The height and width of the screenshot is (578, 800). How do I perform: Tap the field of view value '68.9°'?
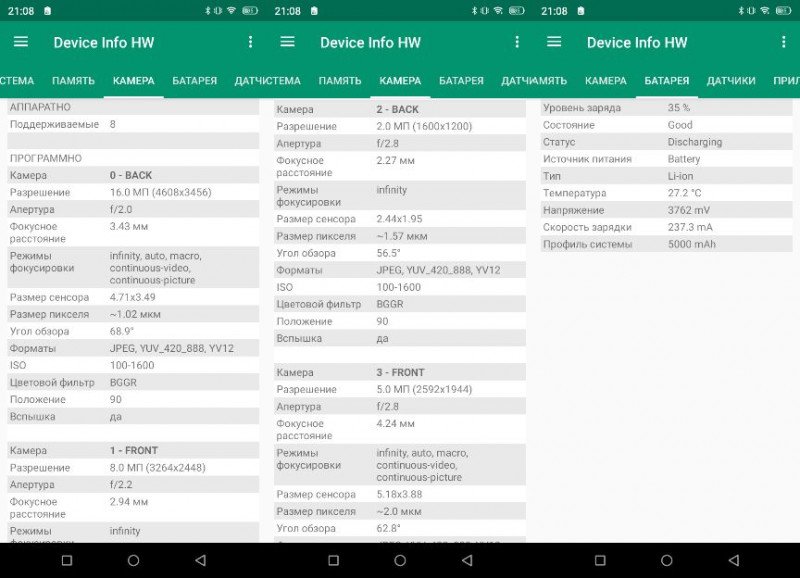pyautogui.click(x=121, y=331)
